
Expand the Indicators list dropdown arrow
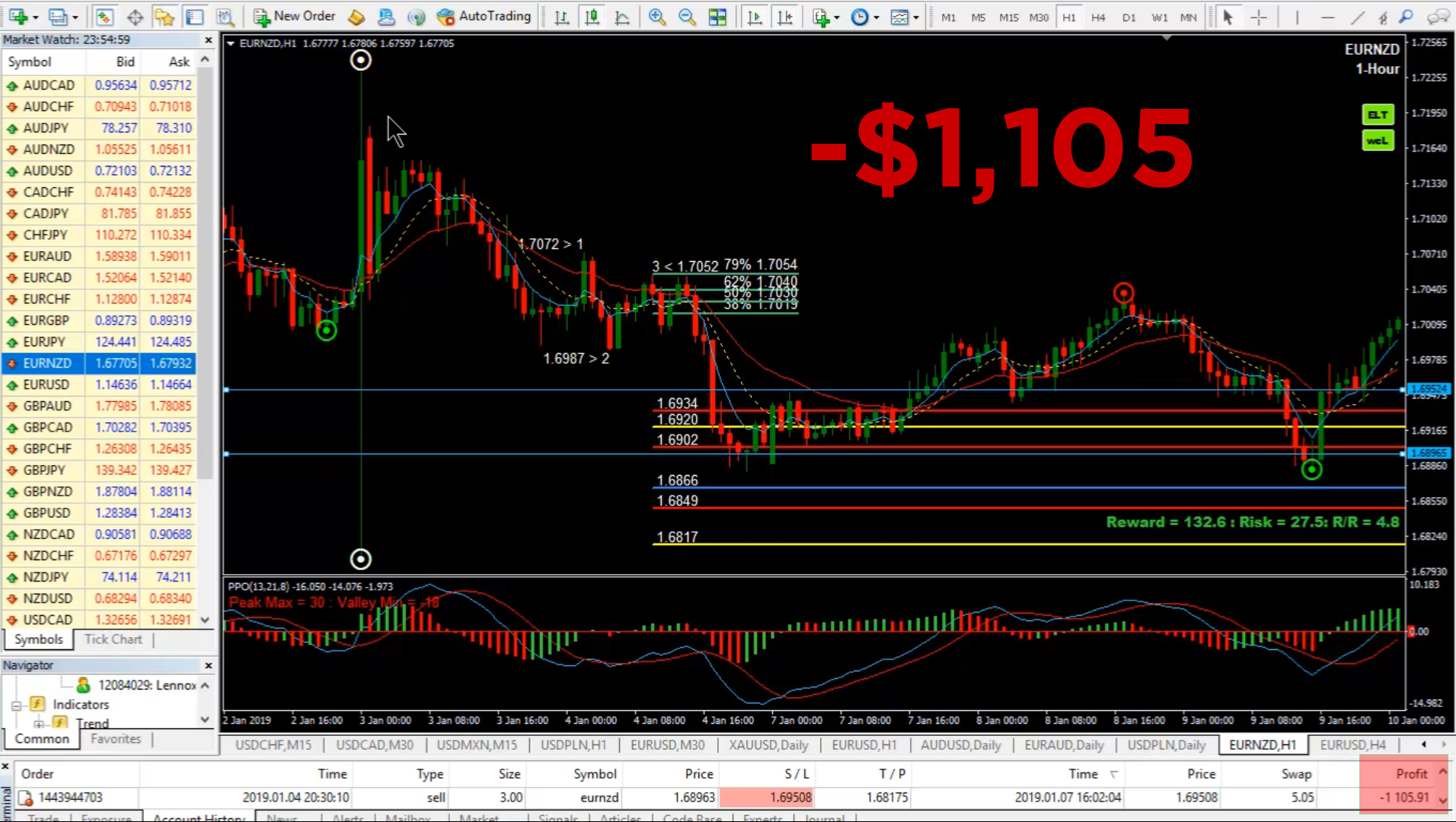837,17
